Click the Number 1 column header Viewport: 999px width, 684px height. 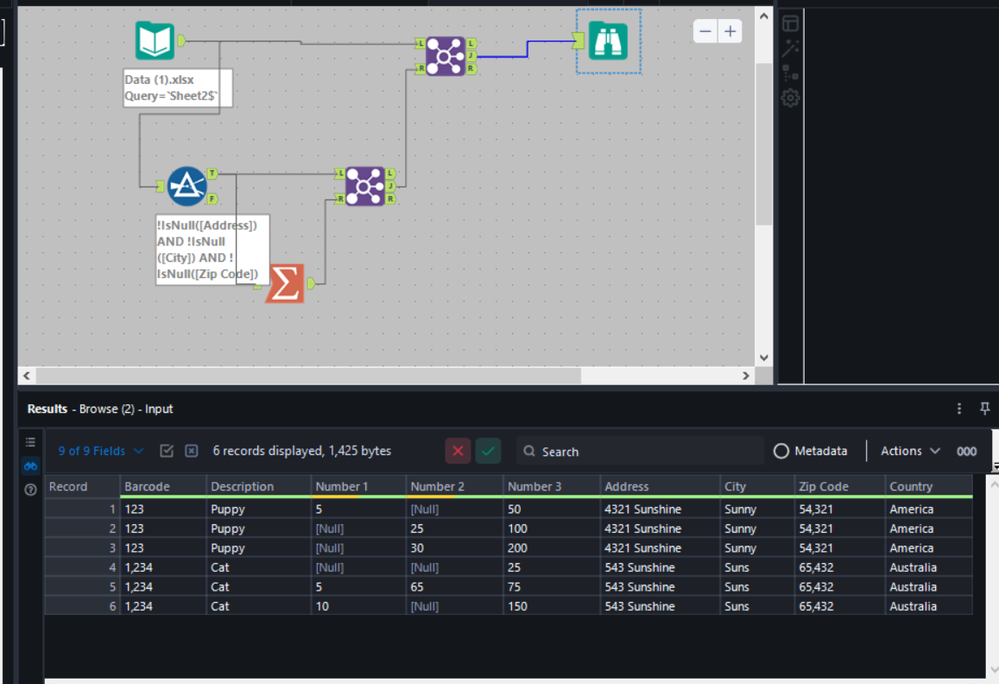[359, 487]
